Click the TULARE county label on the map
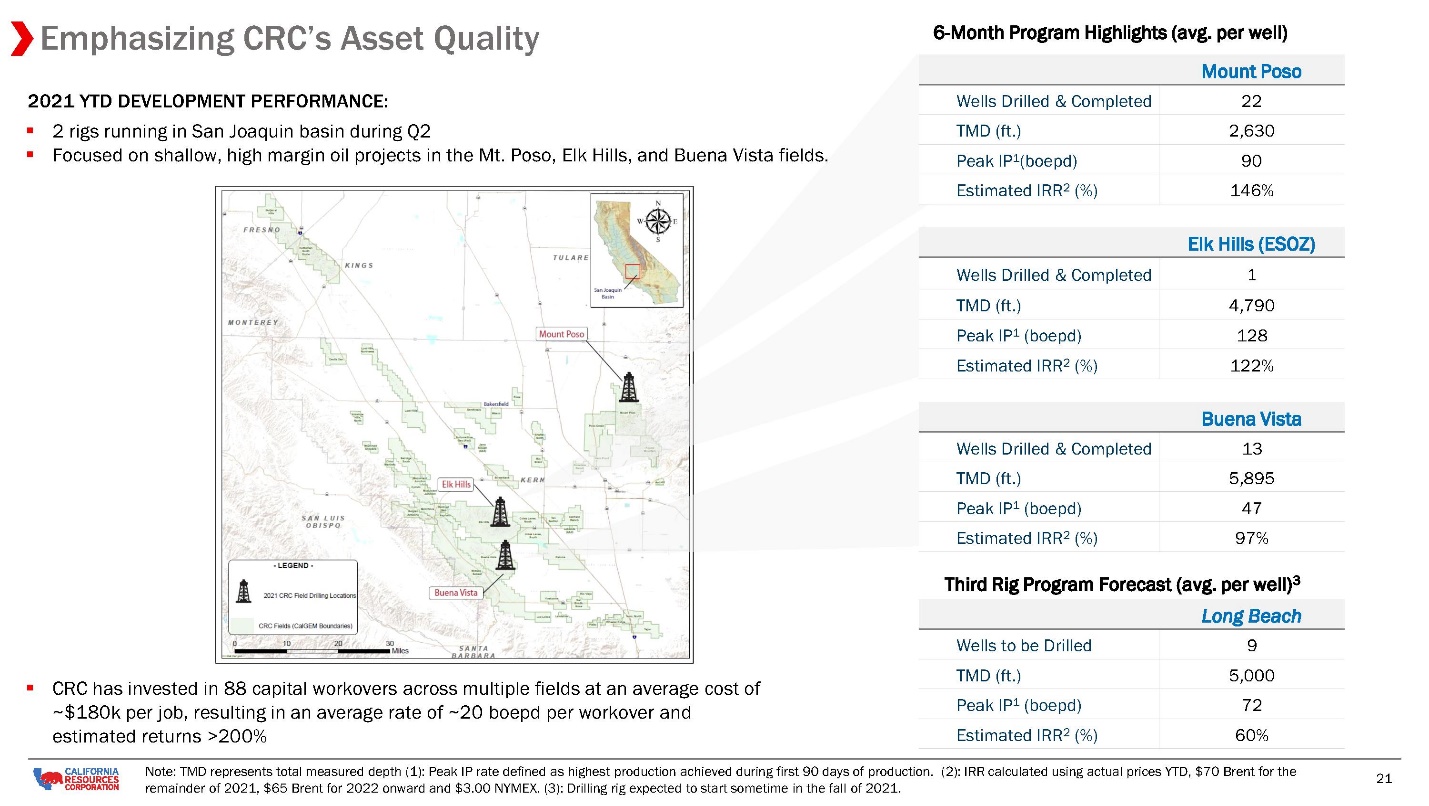This screenshot has height=806, width=1429. (571, 257)
